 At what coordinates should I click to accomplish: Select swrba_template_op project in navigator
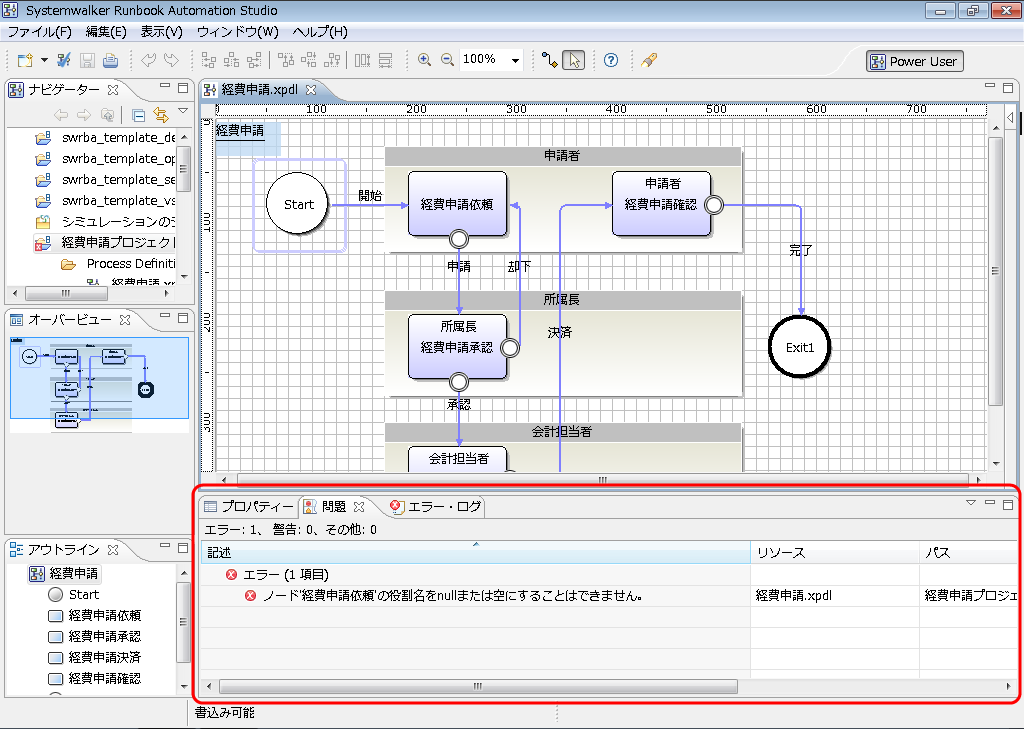[118, 159]
